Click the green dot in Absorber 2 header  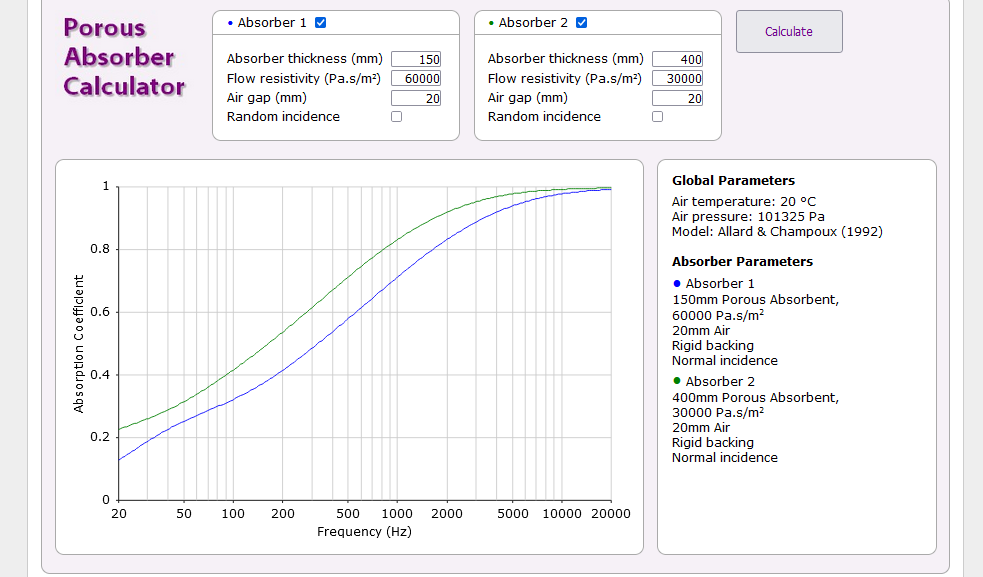tap(491, 23)
